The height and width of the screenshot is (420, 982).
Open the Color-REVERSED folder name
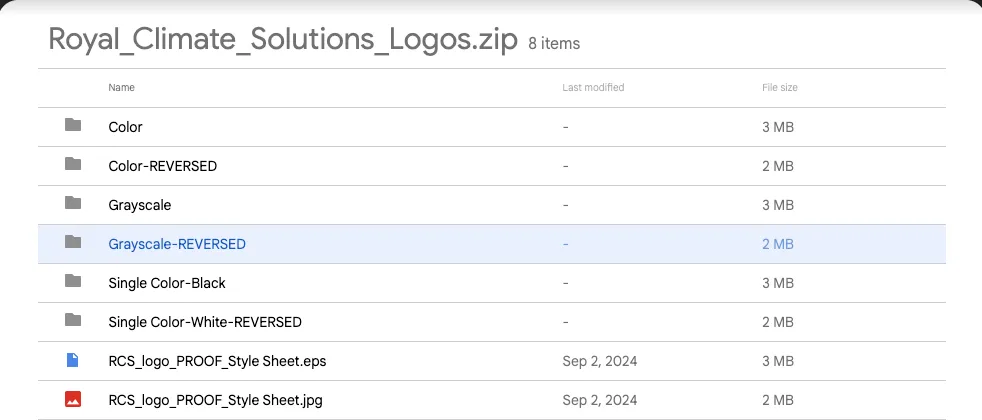point(162,166)
